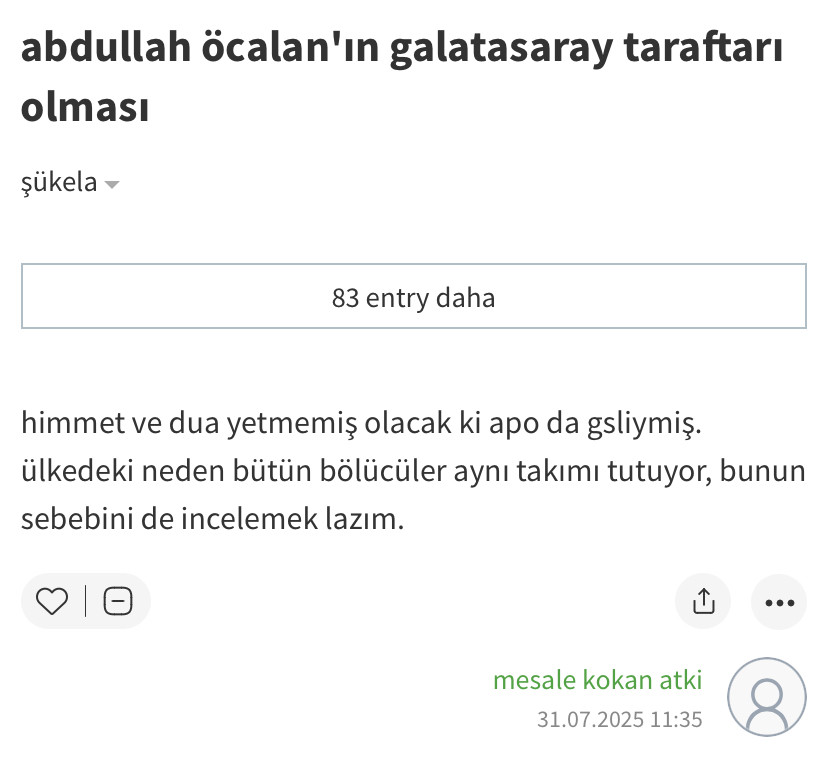Click the word 'olması' in the title
This screenshot has width=828, height=765.
coord(85,107)
